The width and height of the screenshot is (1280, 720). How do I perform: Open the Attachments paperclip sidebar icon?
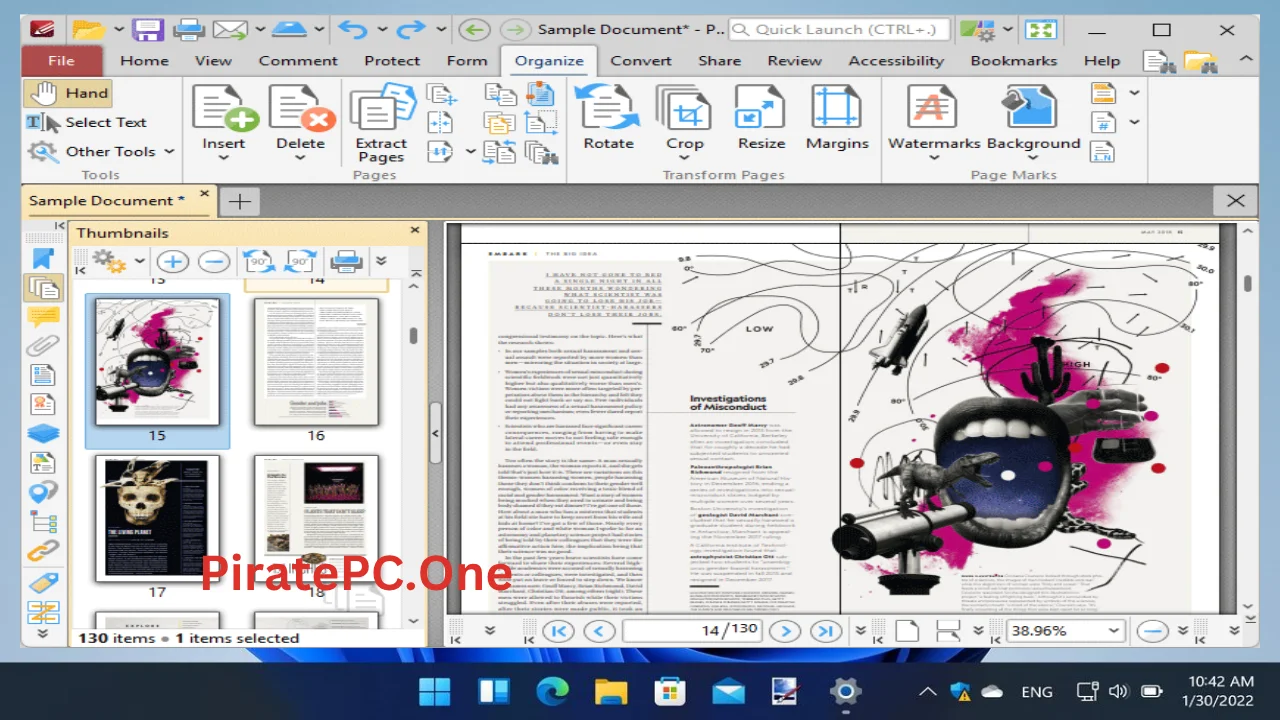click(43, 347)
